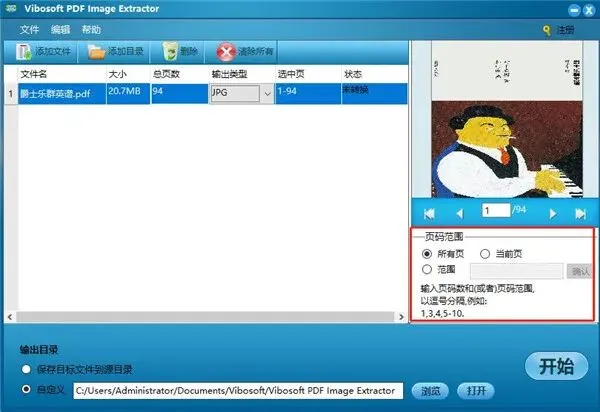600x412 pixels.
Task: Click the 确认 range confirm button
Action: coord(579,271)
